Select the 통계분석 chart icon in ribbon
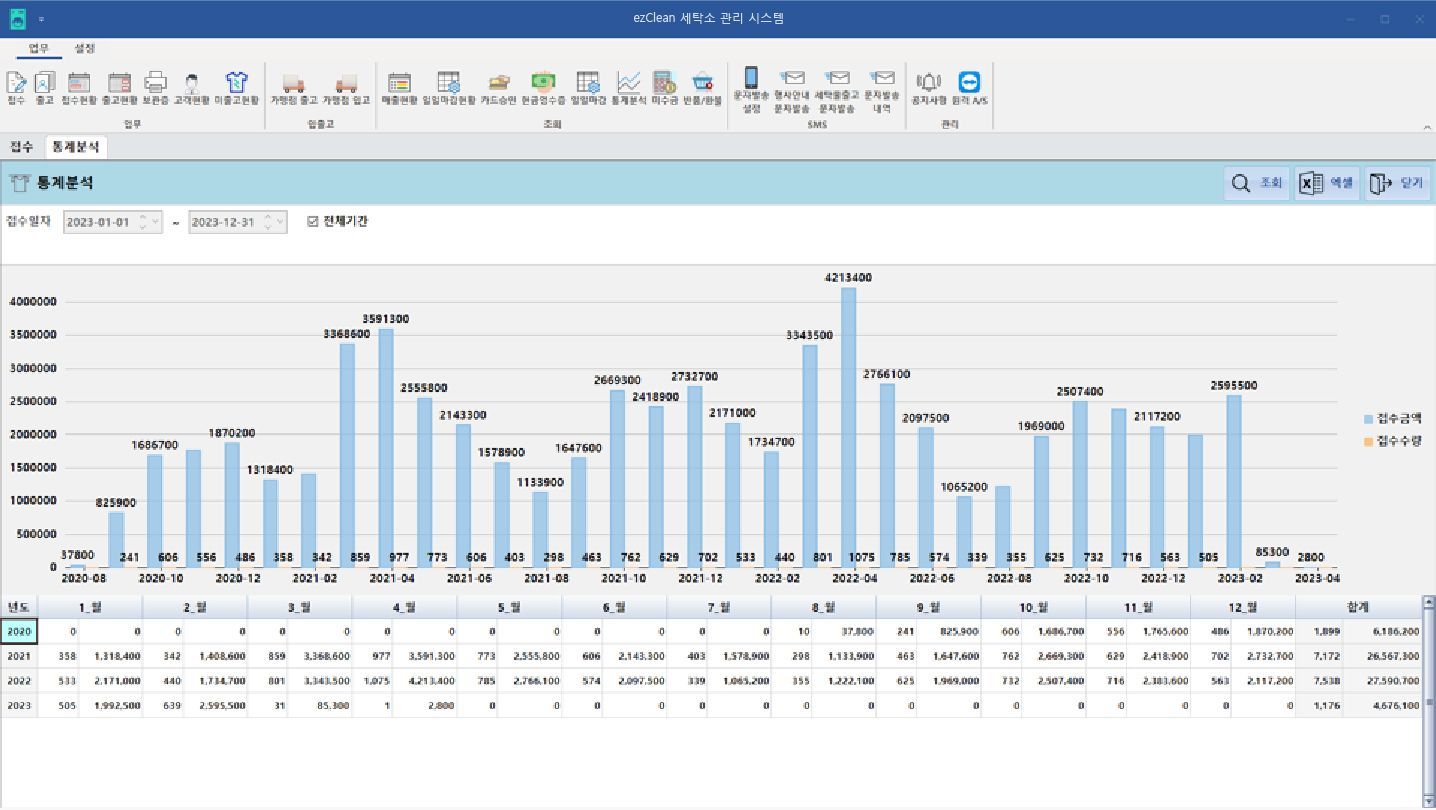This screenshot has width=1436, height=810. 628,89
